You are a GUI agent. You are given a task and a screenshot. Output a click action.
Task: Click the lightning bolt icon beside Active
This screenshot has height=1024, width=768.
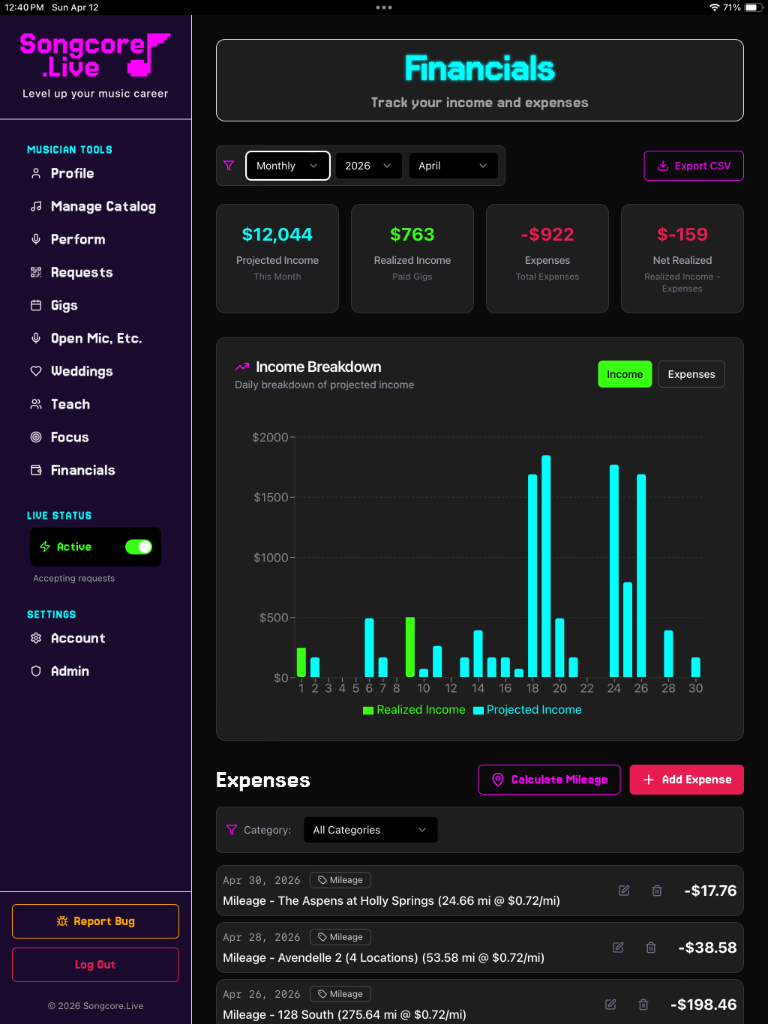coord(45,547)
